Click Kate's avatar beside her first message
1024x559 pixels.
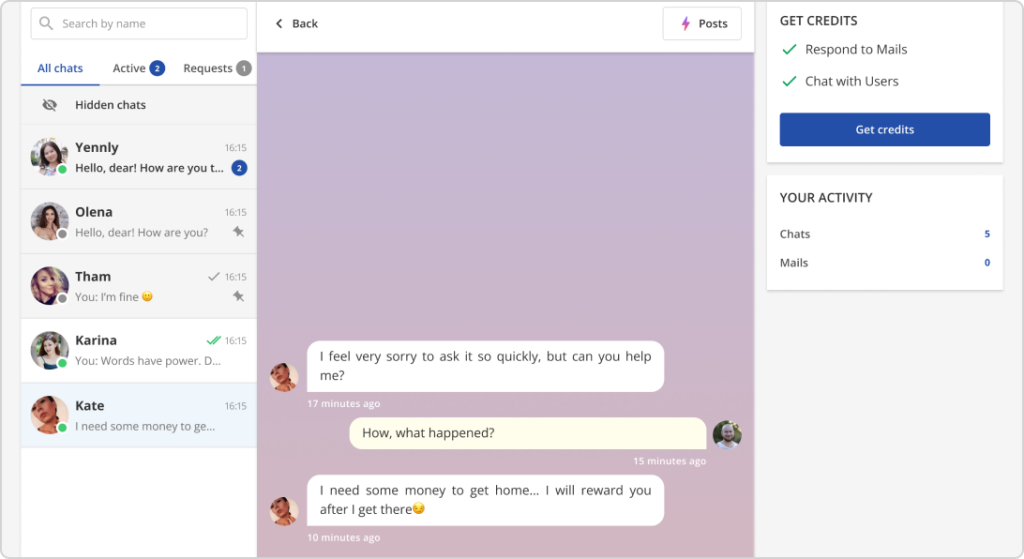click(x=284, y=377)
